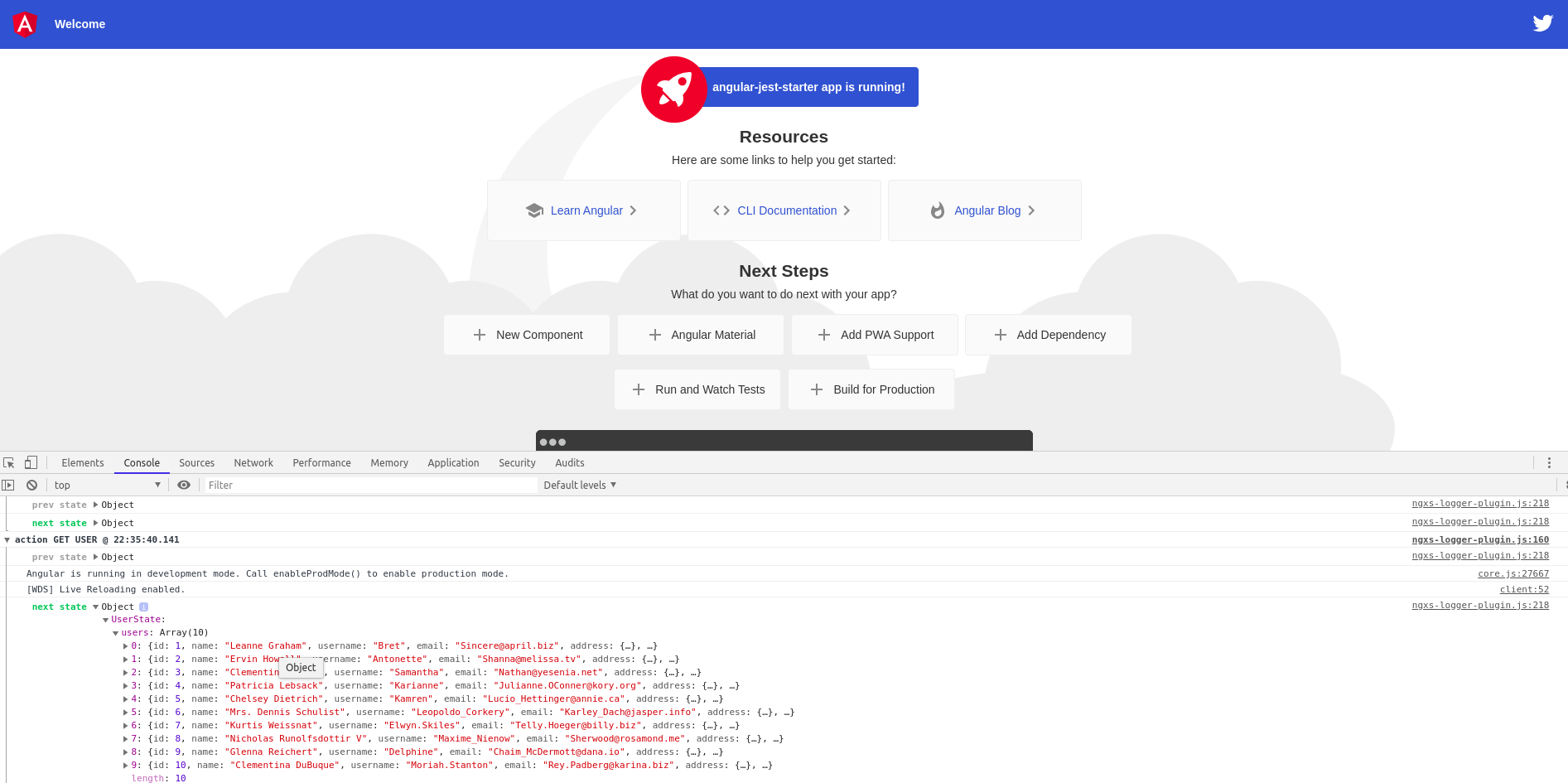The image size is (1568, 783).
Task: Switch to the Elements tab
Action: [x=83, y=463]
